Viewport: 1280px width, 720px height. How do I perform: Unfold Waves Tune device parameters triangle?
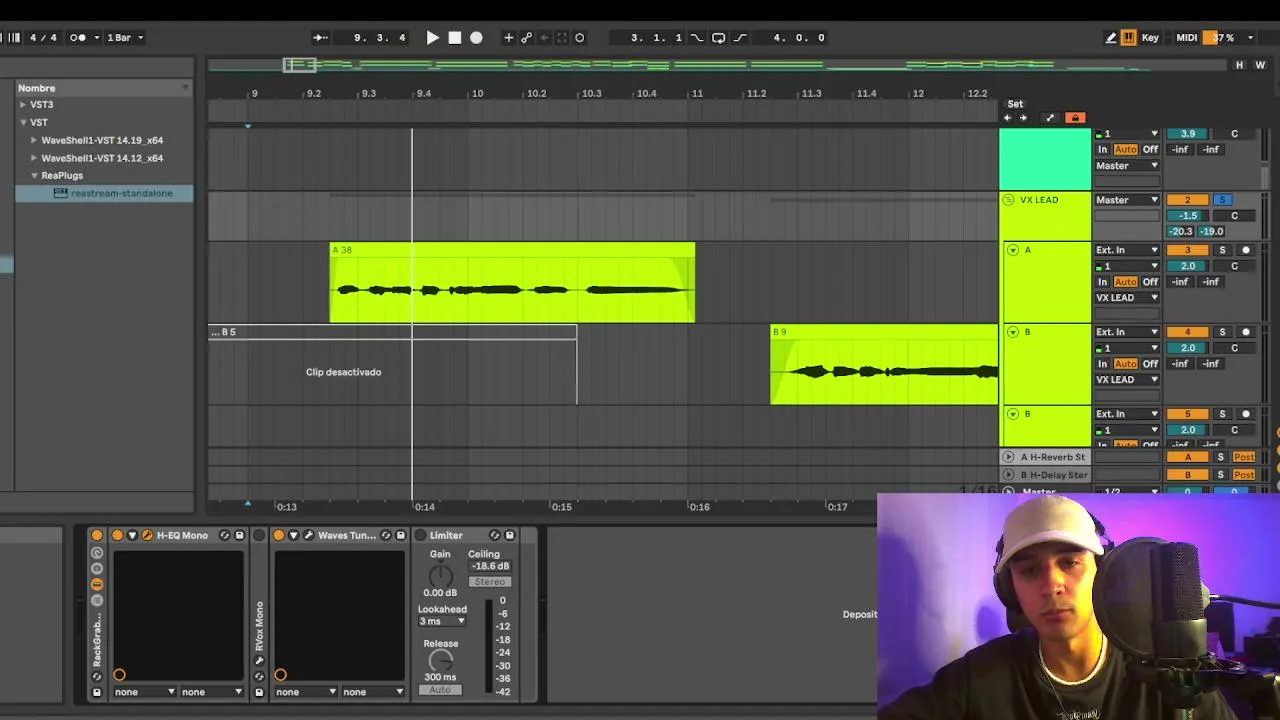coord(293,536)
